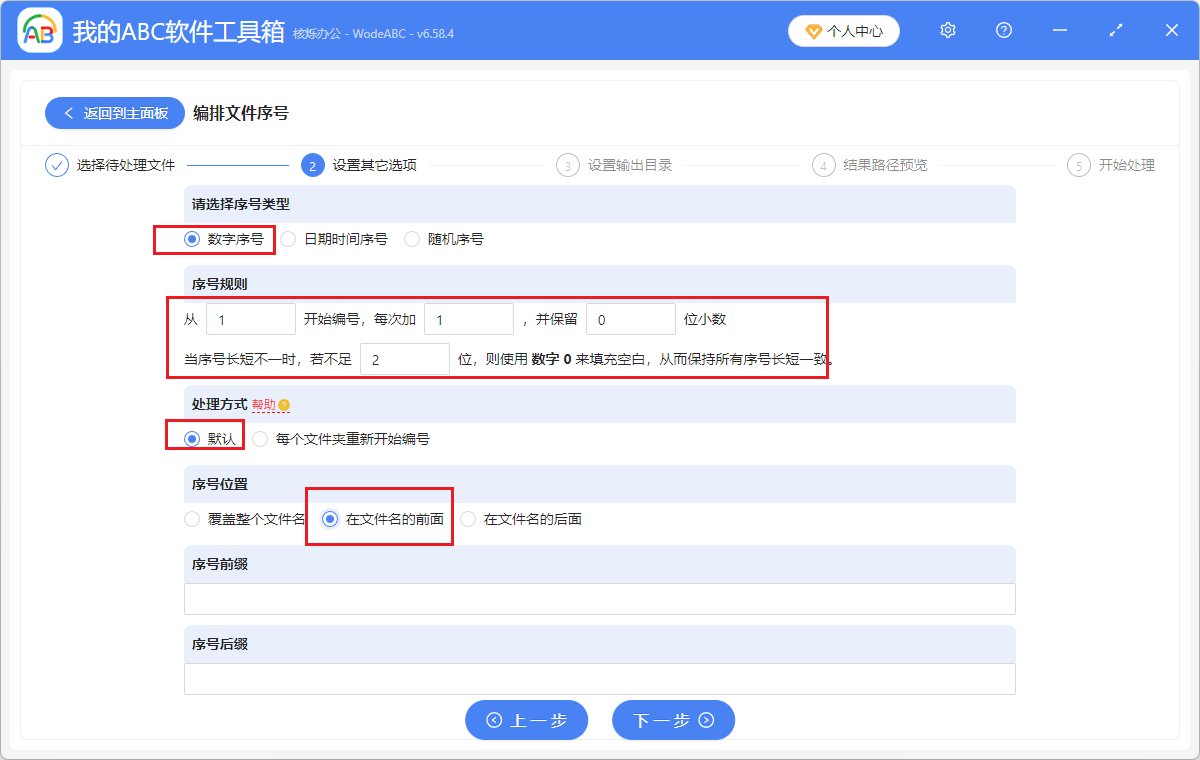Enable 每个文件夹重新开始编号 mode
This screenshot has width=1200, height=760.
click(x=260, y=438)
